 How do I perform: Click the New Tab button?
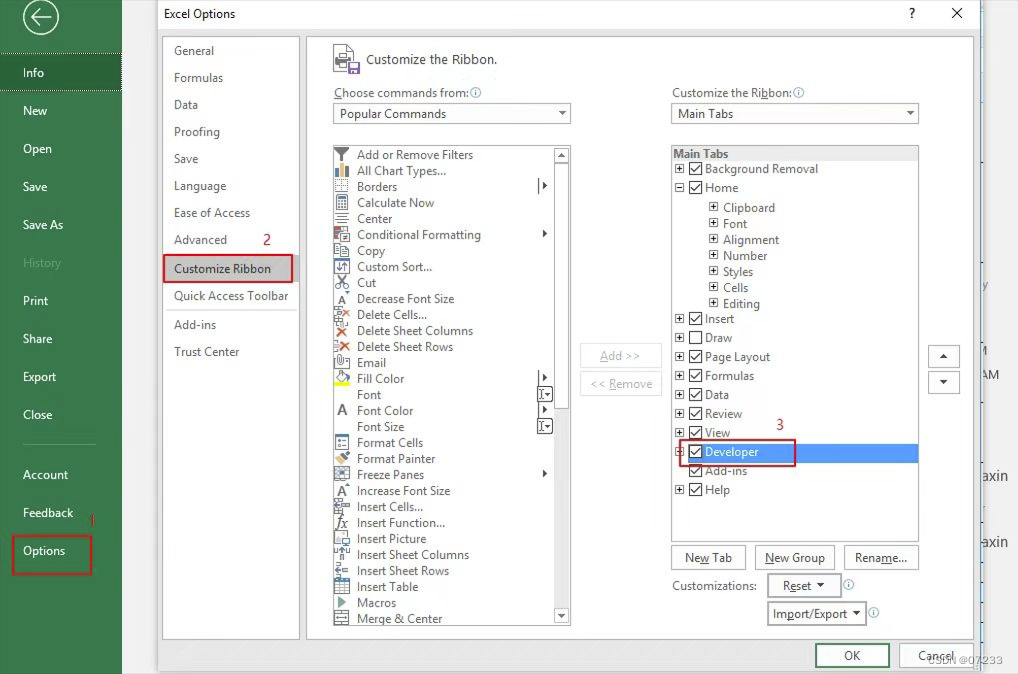click(x=708, y=558)
